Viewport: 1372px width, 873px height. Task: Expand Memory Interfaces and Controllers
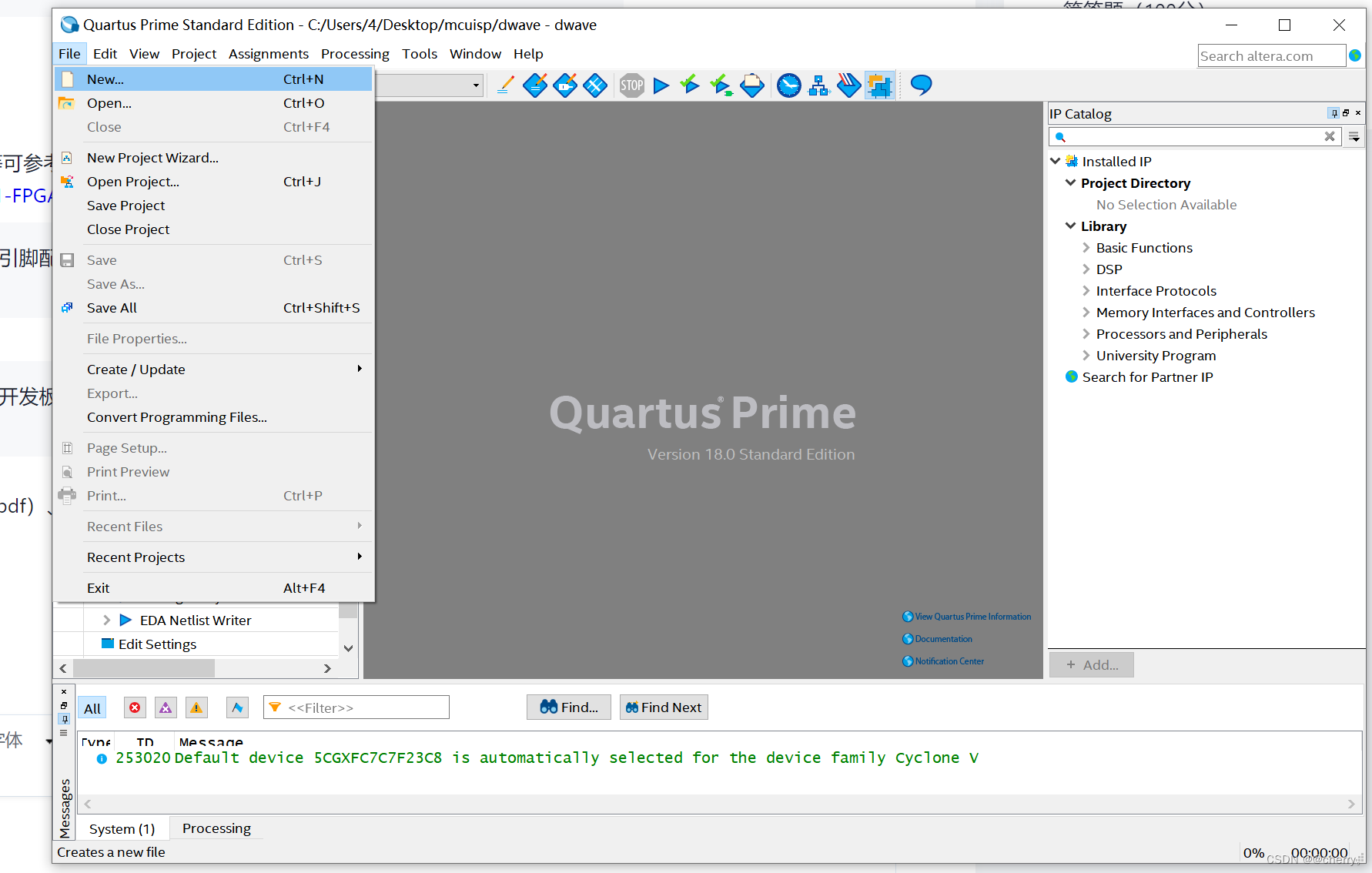click(1086, 312)
